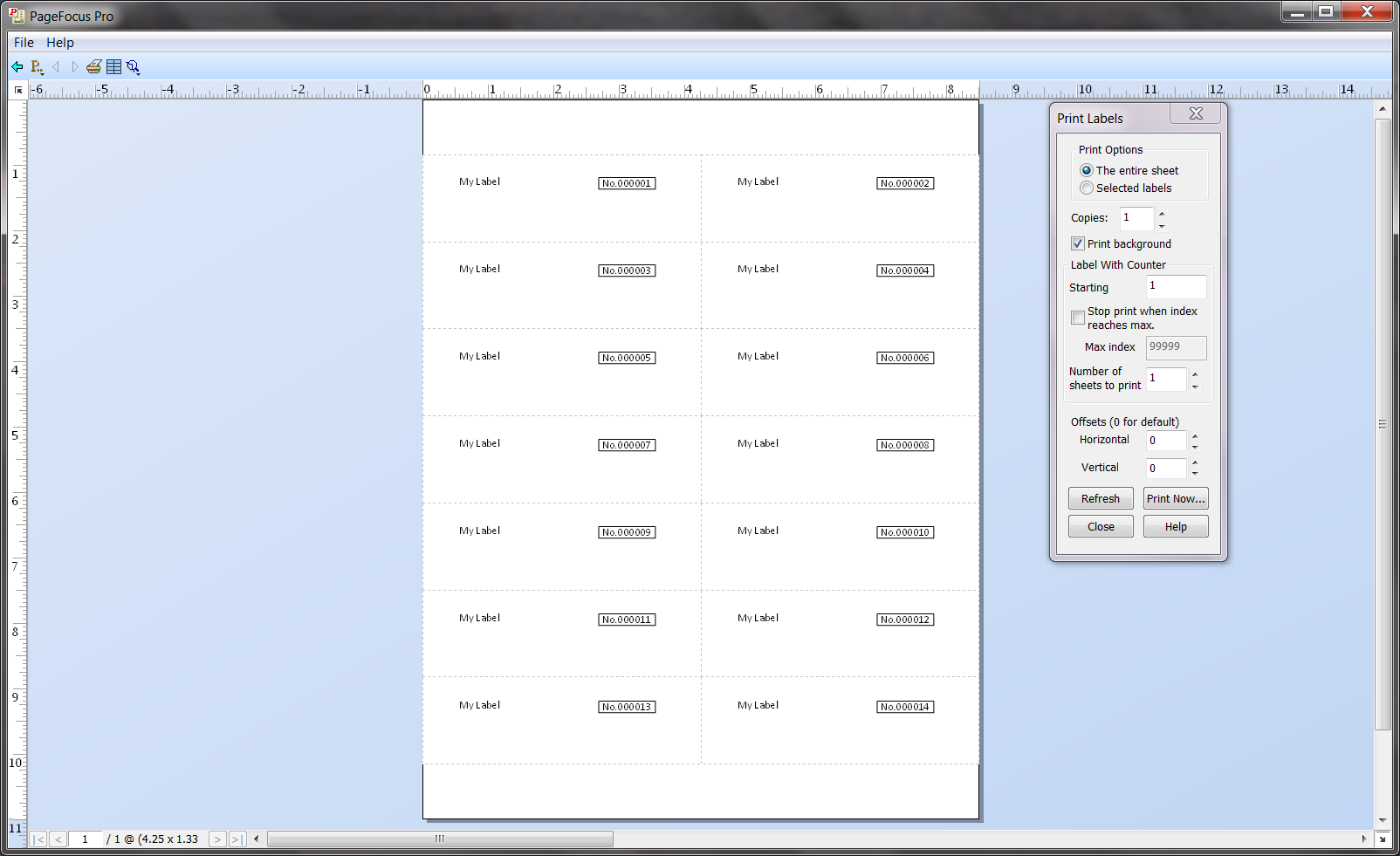The width and height of the screenshot is (1400, 856).
Task: Click the Number of sheets to print field
Action: [1167, 379]
